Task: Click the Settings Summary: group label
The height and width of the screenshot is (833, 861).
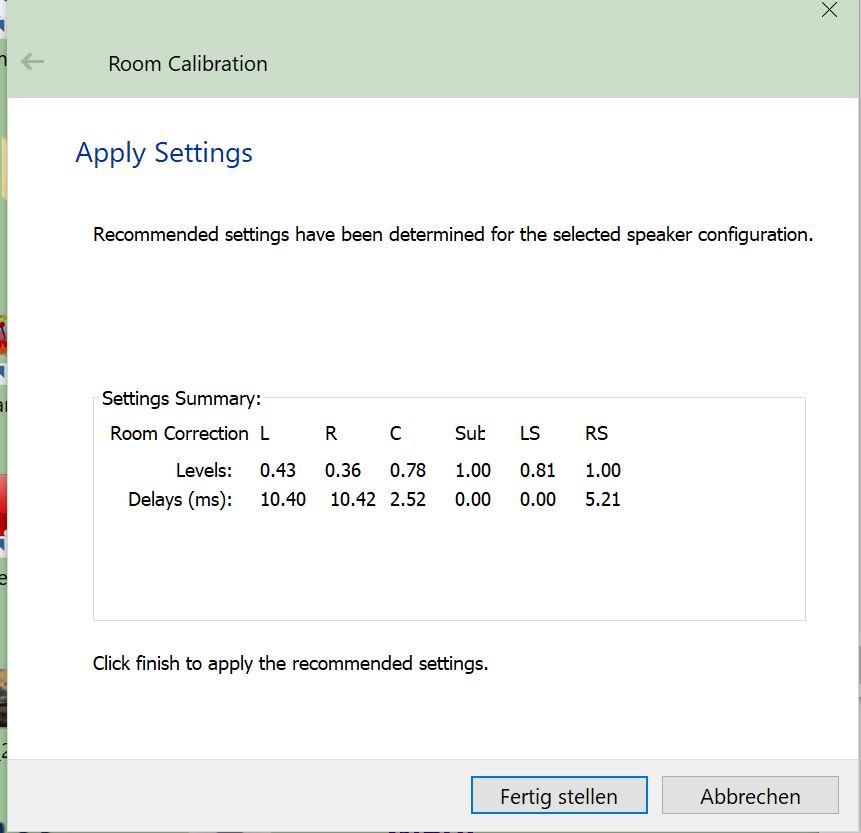Action: [x=181, y=398]
